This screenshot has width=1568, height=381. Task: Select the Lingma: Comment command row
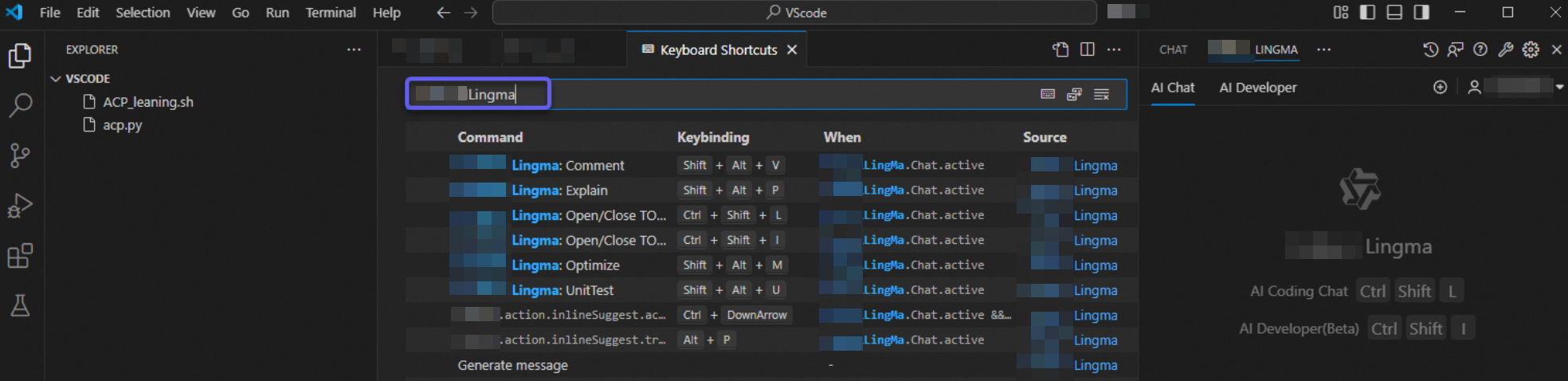(x=771, y=165)
